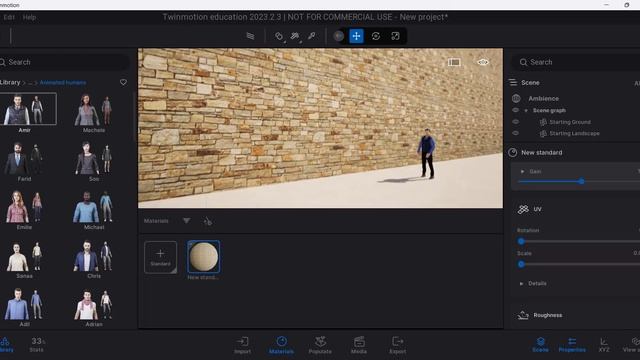640x360 pixels.
Task: Click the UV checker icon
Action: (x=523, y=209)
